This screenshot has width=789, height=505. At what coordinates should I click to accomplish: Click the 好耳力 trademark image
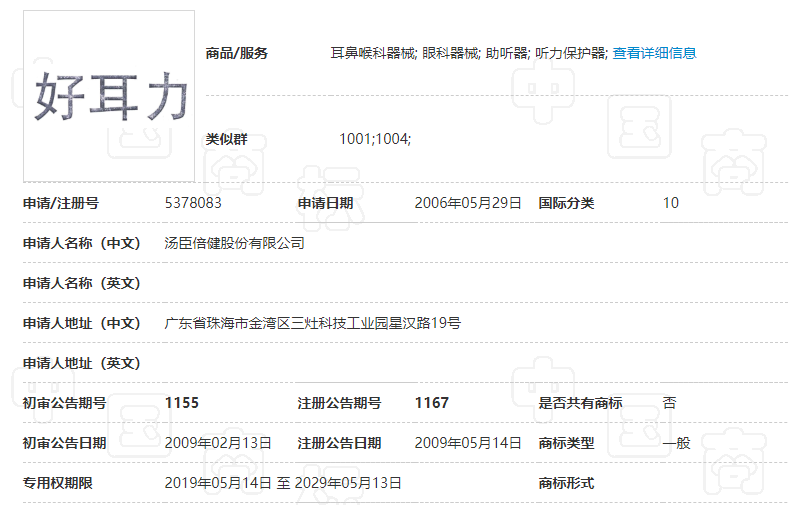109,96
